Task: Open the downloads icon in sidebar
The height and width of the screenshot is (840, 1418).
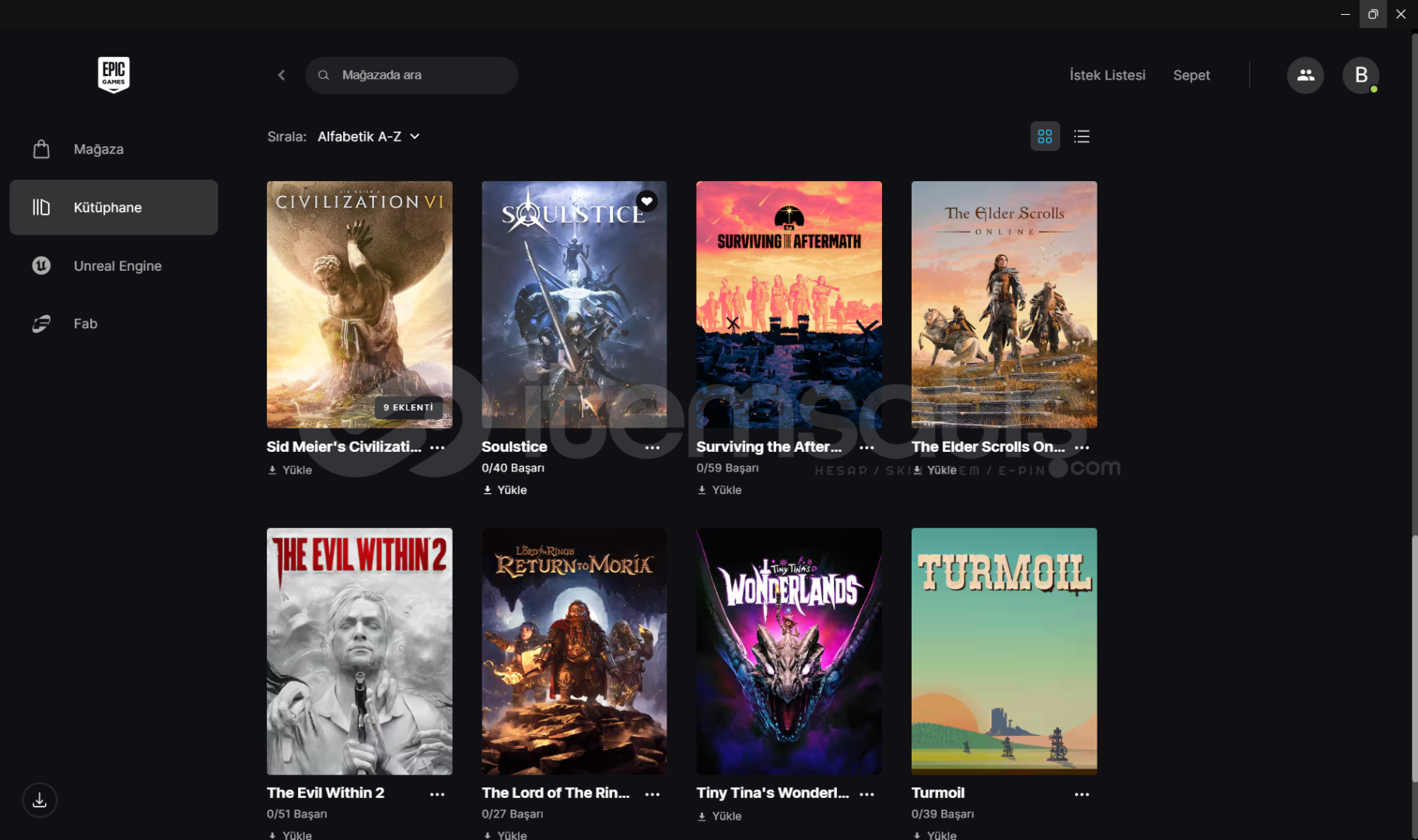Action: [40, 800]
